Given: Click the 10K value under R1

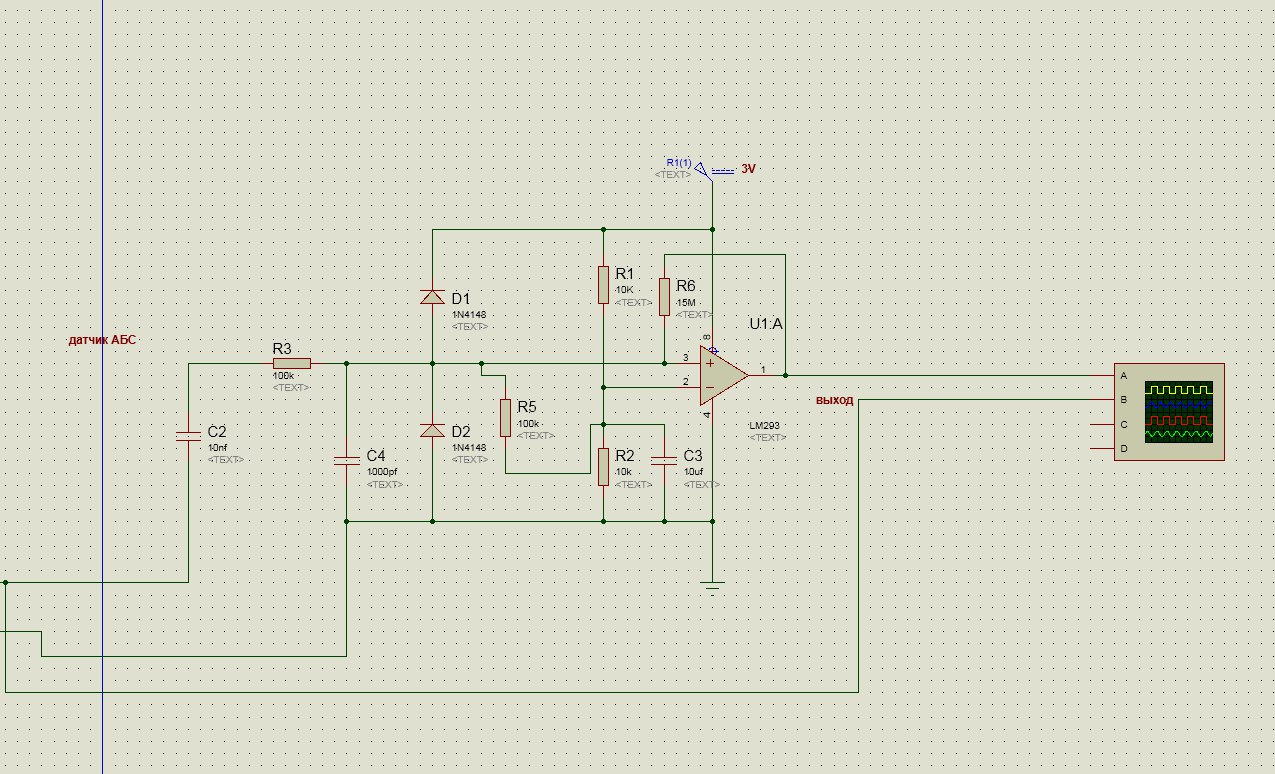Looking at the screenshot, I should (x=625, y=290).
